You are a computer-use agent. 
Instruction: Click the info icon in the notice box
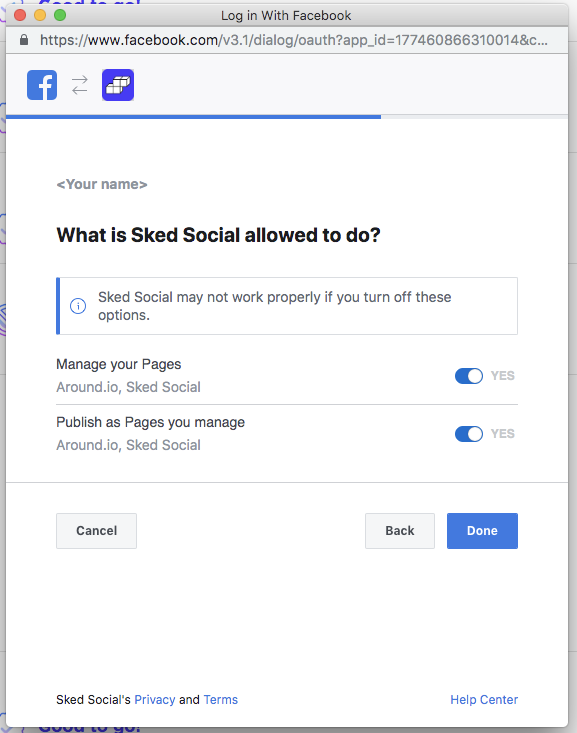tap(78, 306)
